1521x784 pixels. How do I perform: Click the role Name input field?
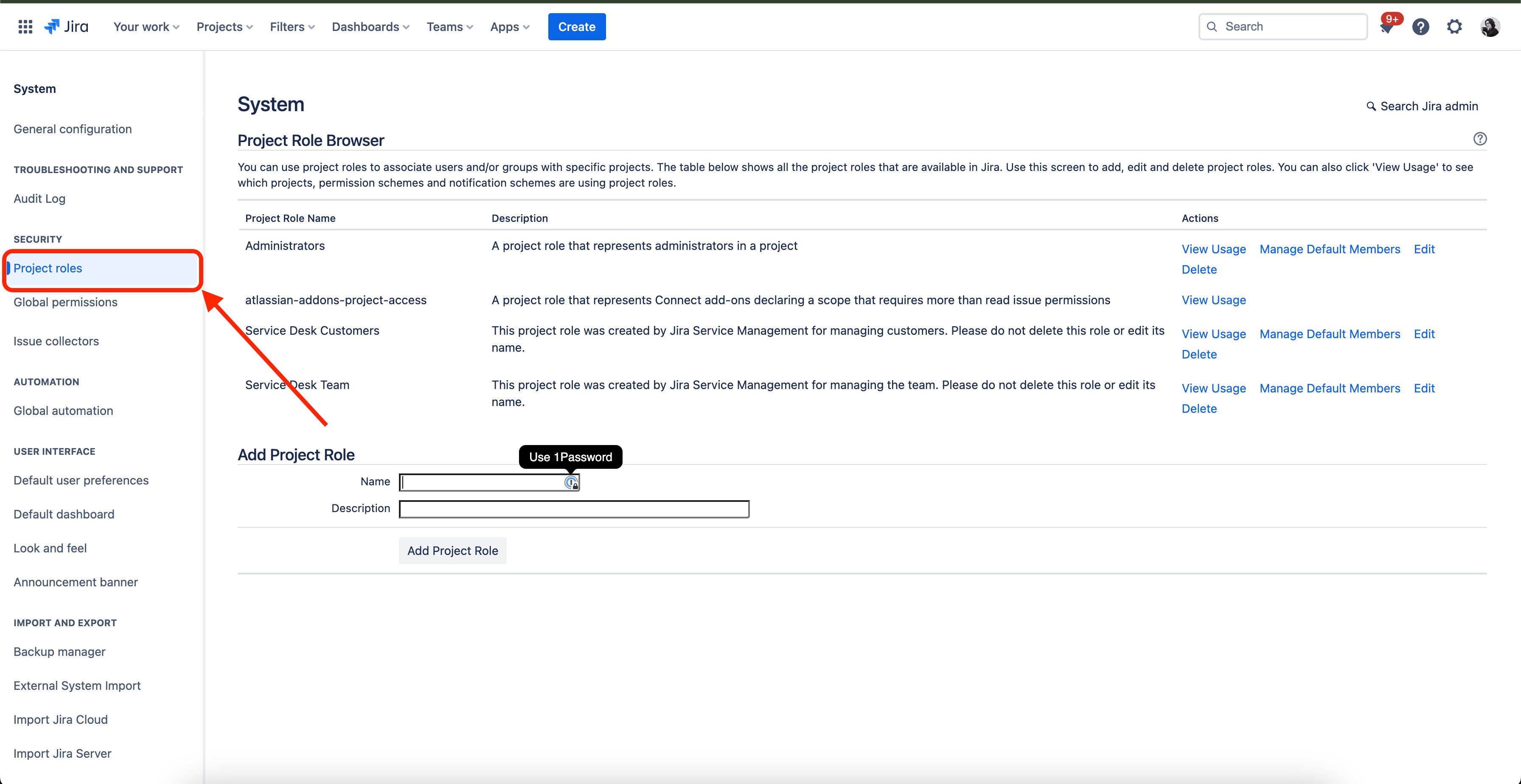click(x=489, y=482)
